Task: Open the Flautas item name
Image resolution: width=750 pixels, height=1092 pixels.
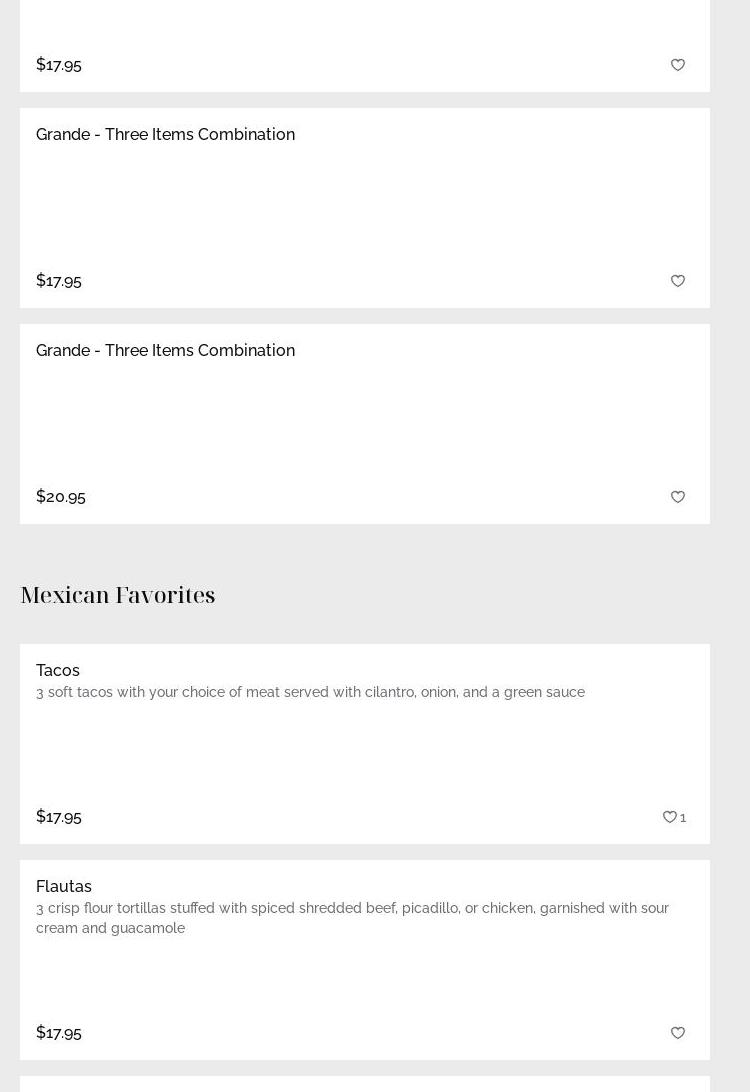Action: point(64,886)
